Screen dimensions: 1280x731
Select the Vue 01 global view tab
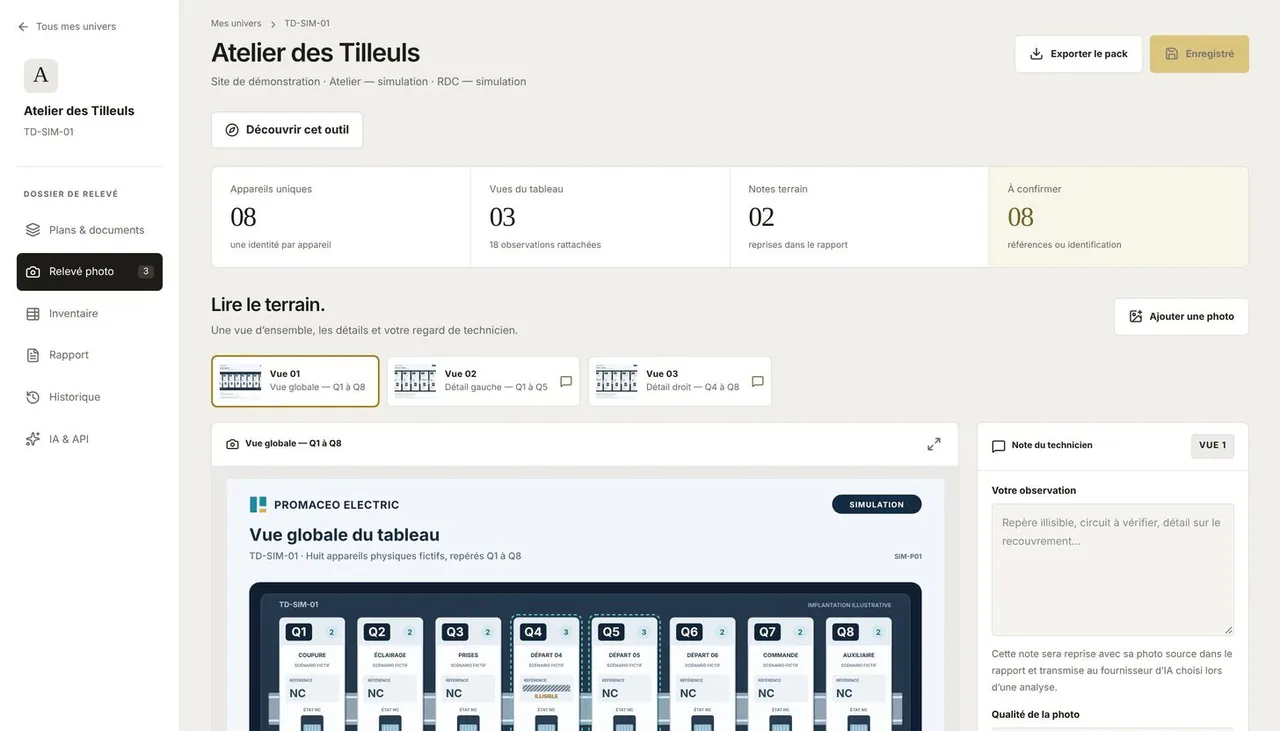tap(295, 381)
